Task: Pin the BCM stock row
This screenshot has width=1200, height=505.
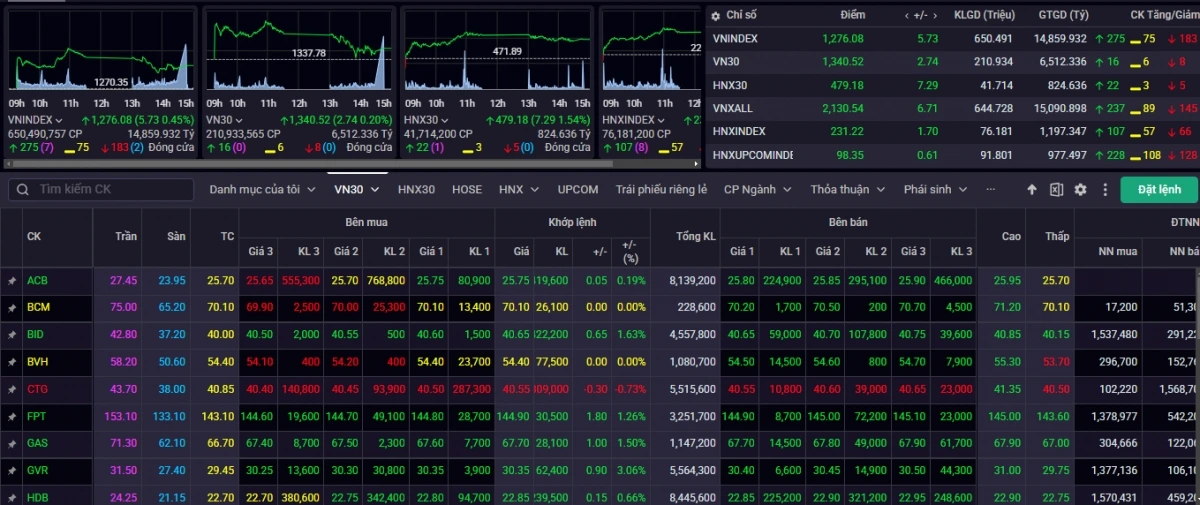Action: coord(11,308)
